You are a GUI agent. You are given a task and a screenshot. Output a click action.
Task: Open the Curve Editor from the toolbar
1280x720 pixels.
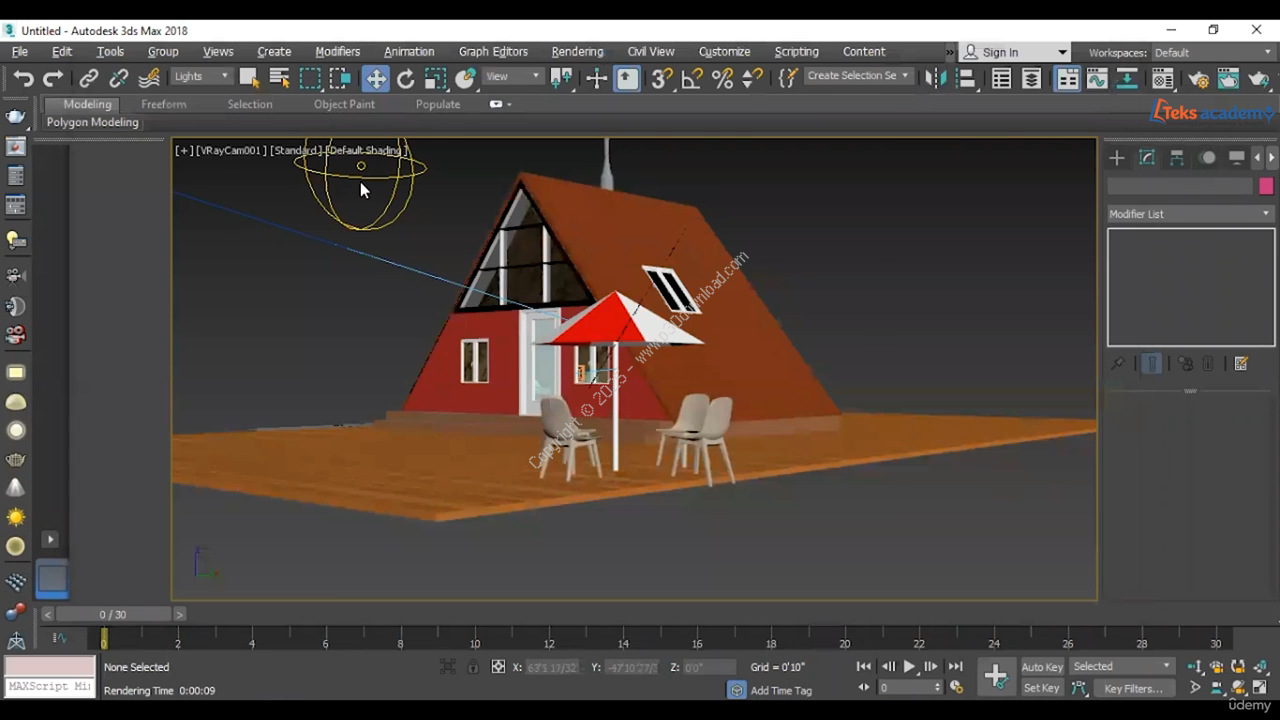[x=1097, y=78]
